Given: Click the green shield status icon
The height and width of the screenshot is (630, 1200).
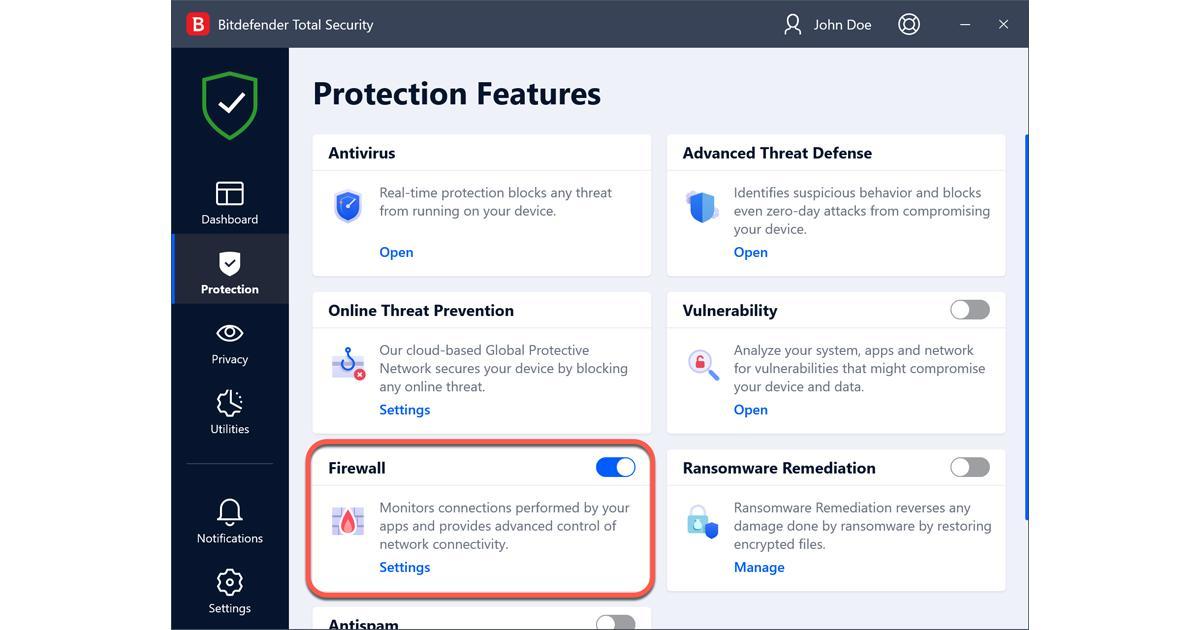Looking at the screenshot, I should click(230, 105).
